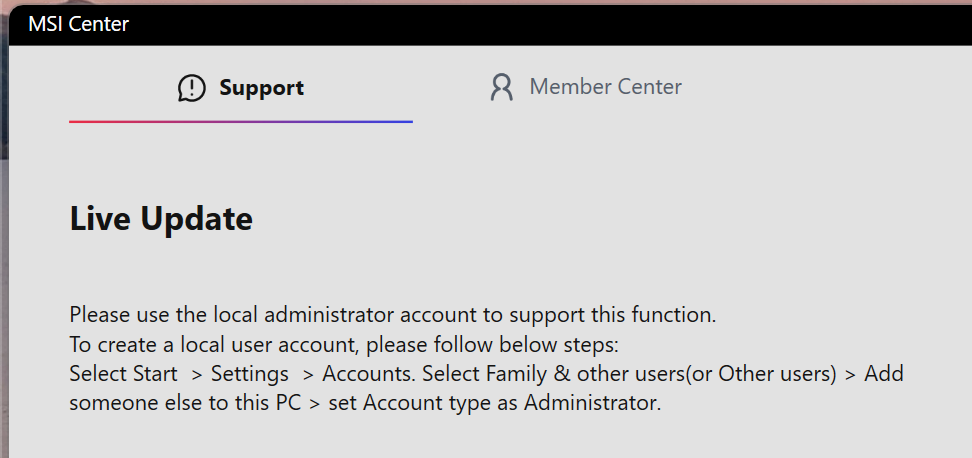Click the 'Please use the local administrator' sentence
The width and height of the screenshot is (972, 458).
[x=392, y=315]
